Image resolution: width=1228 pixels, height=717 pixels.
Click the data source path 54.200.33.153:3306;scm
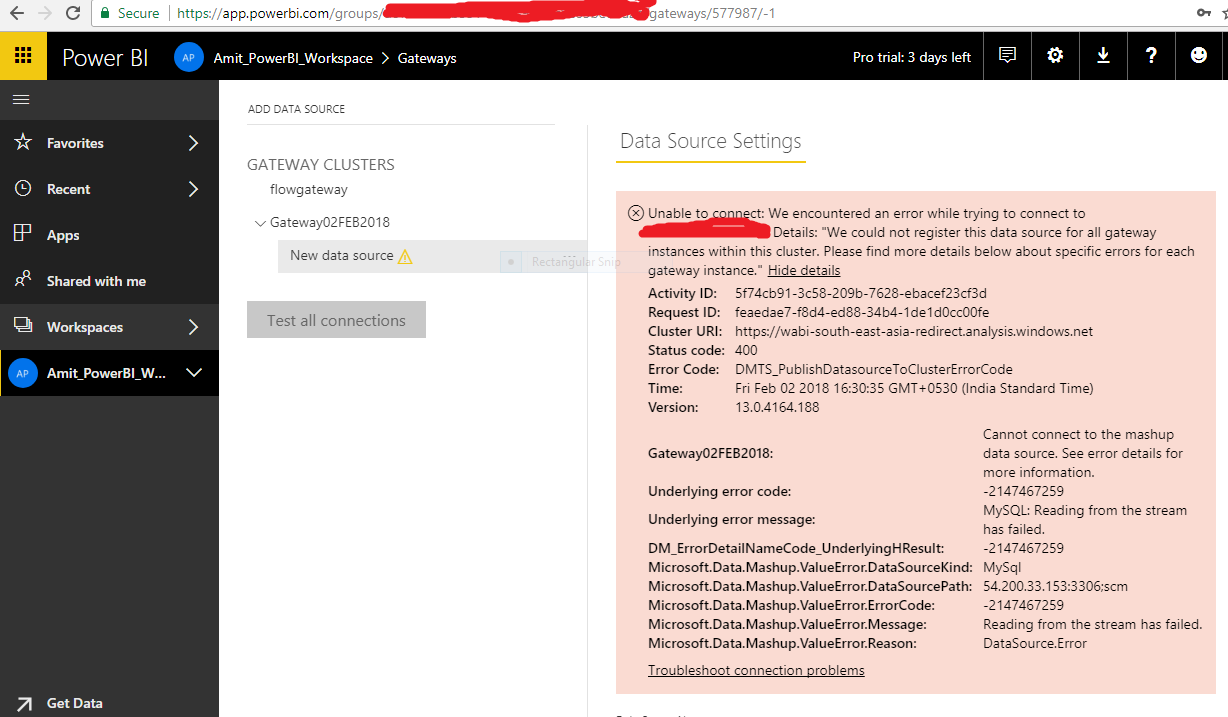[x=1055, y=586]
